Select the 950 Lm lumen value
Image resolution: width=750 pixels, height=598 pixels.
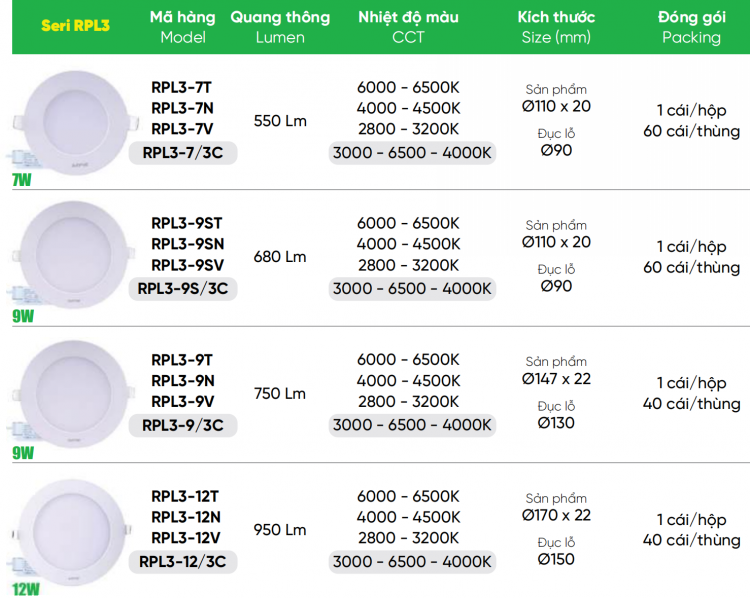click(280, 530)
